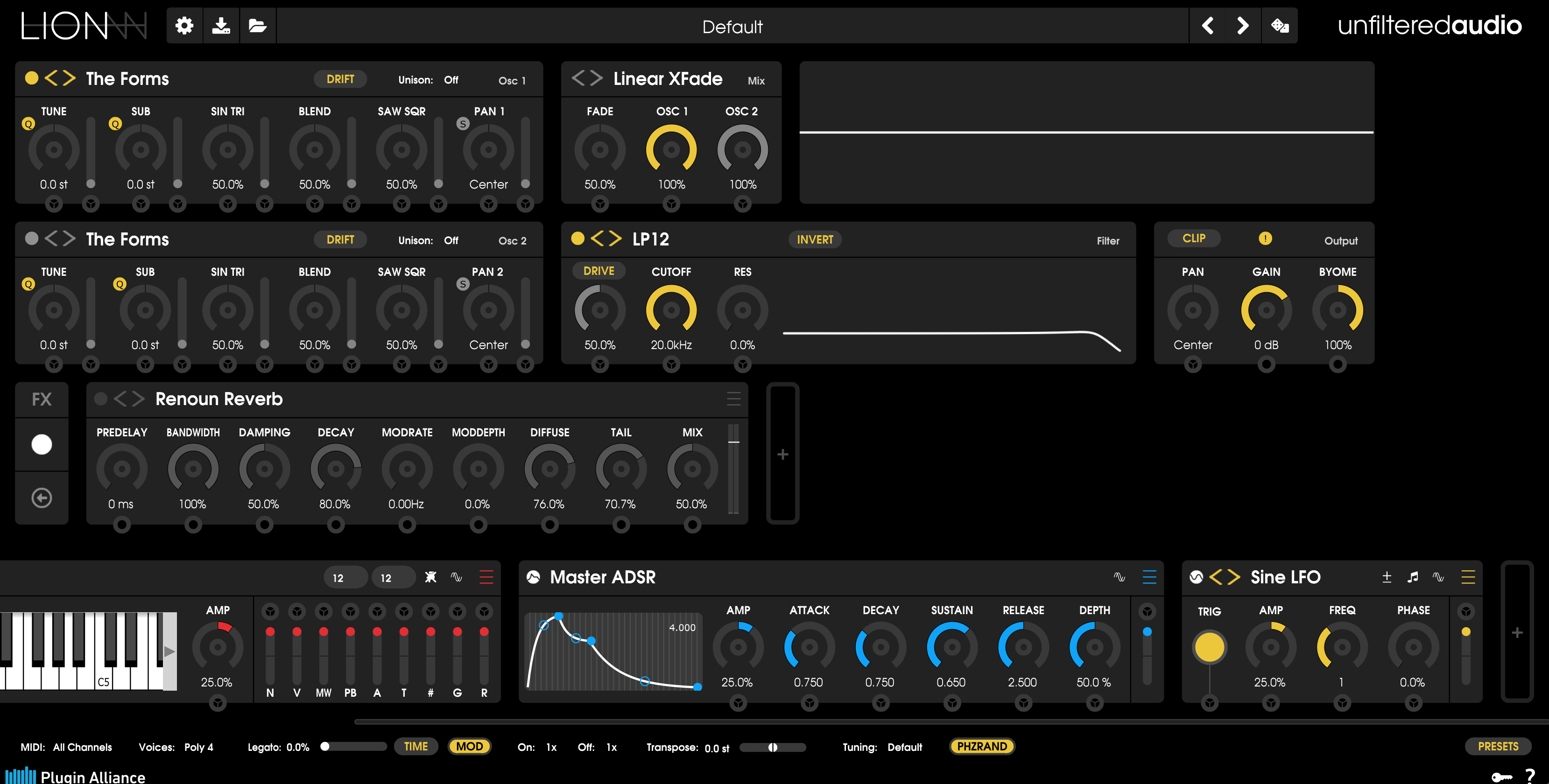Click the Output warning exclamation icon
Viewport: 1549px width, 784px height.
(1265, 238)
